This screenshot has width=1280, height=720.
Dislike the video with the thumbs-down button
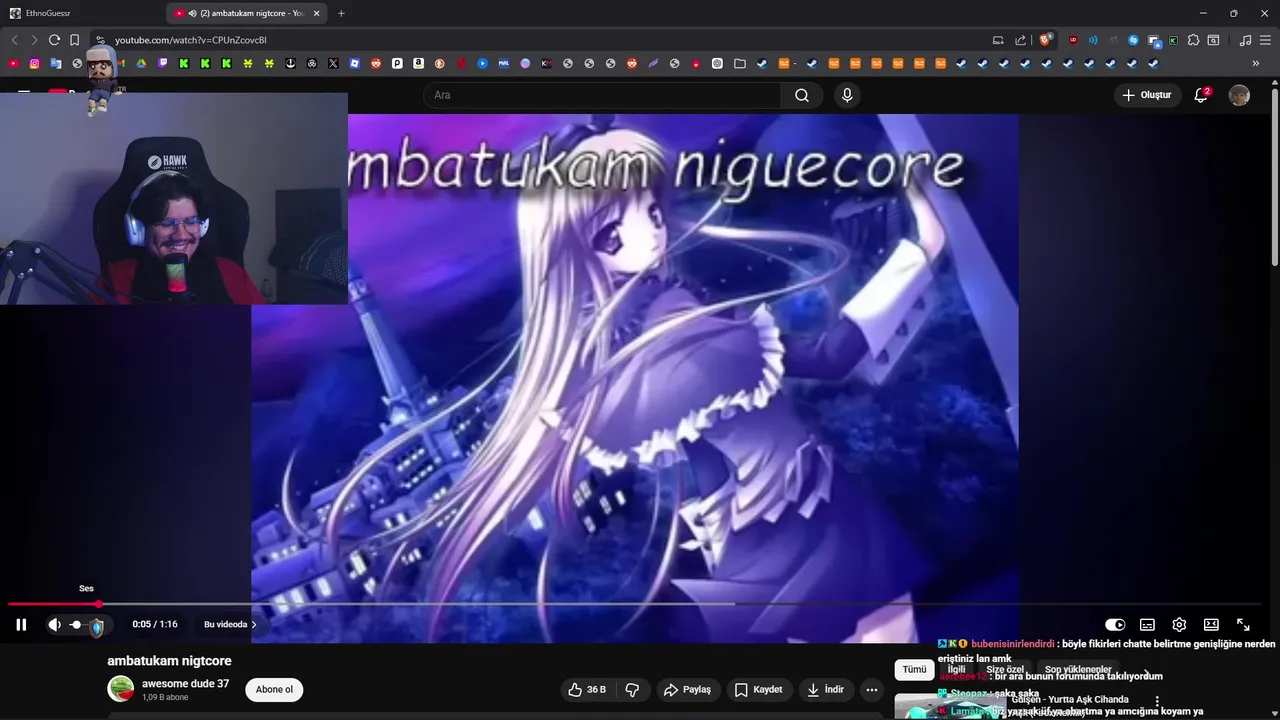coord(632,689)
